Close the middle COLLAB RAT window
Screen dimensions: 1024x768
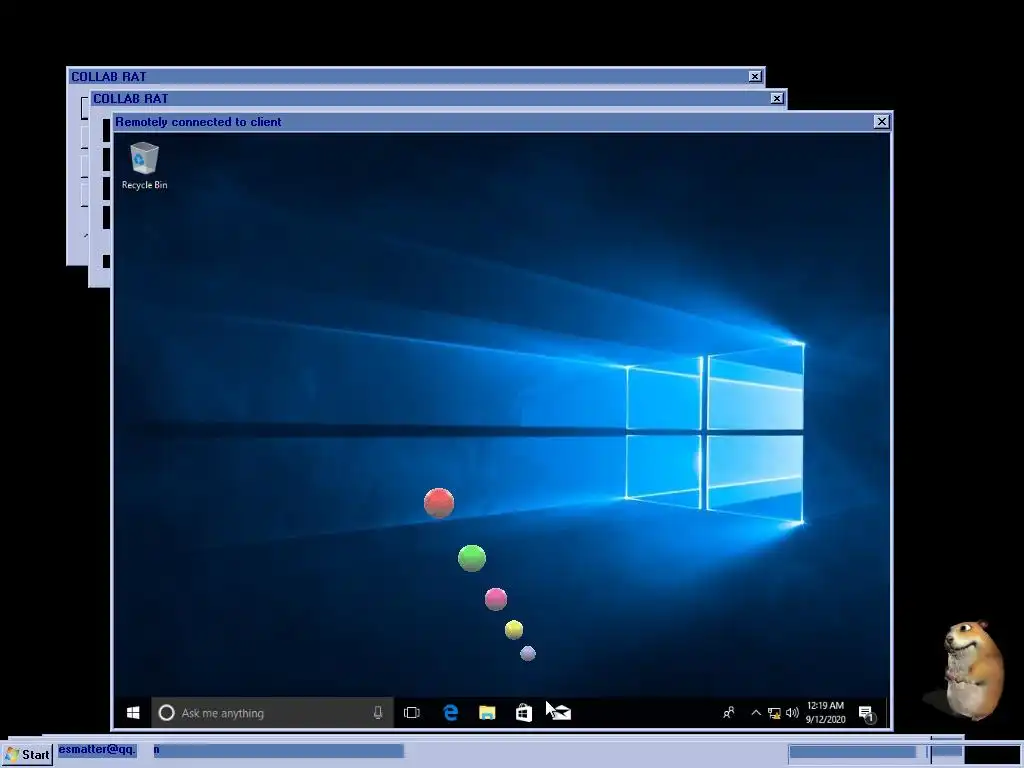(776, 99)
